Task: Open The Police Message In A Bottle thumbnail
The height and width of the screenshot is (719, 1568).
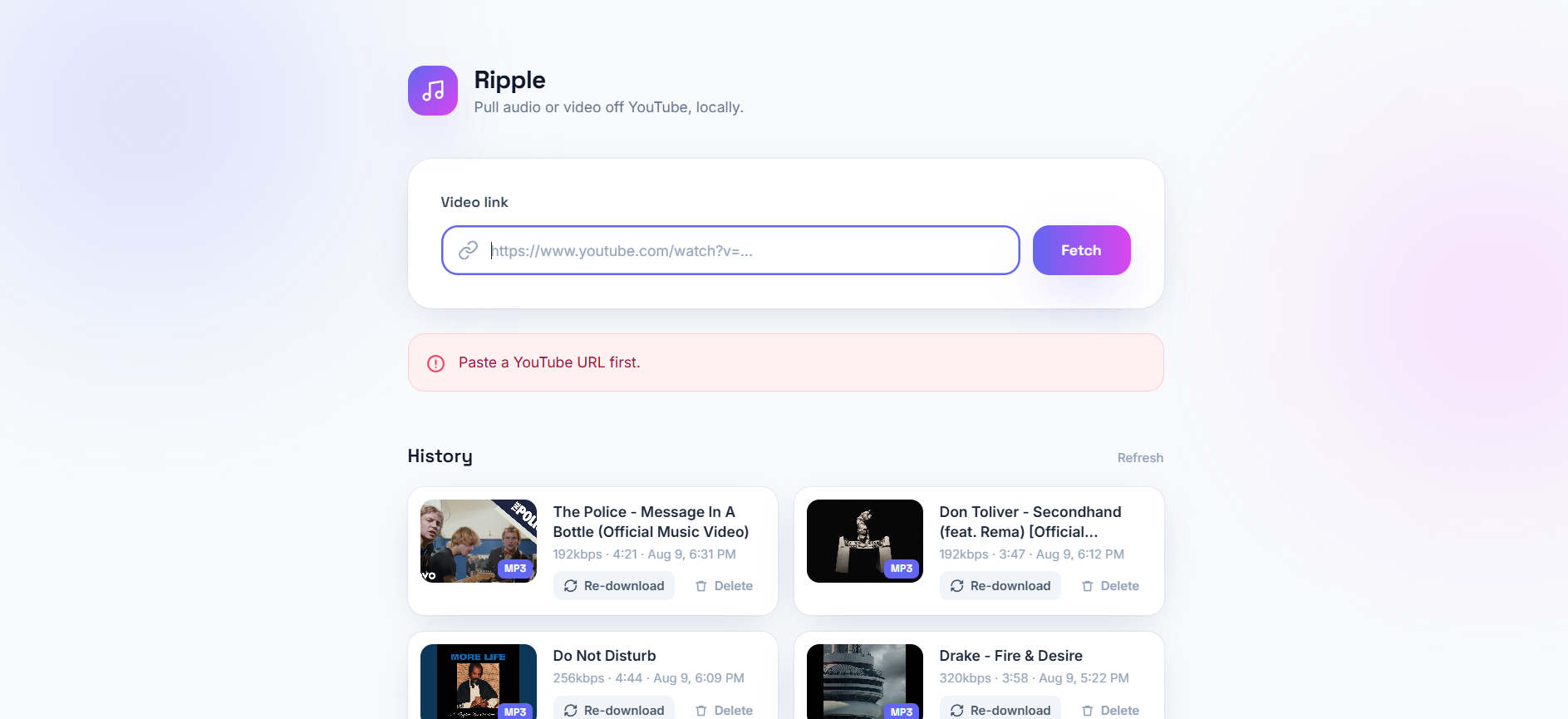Action: (x=479, y=541)
